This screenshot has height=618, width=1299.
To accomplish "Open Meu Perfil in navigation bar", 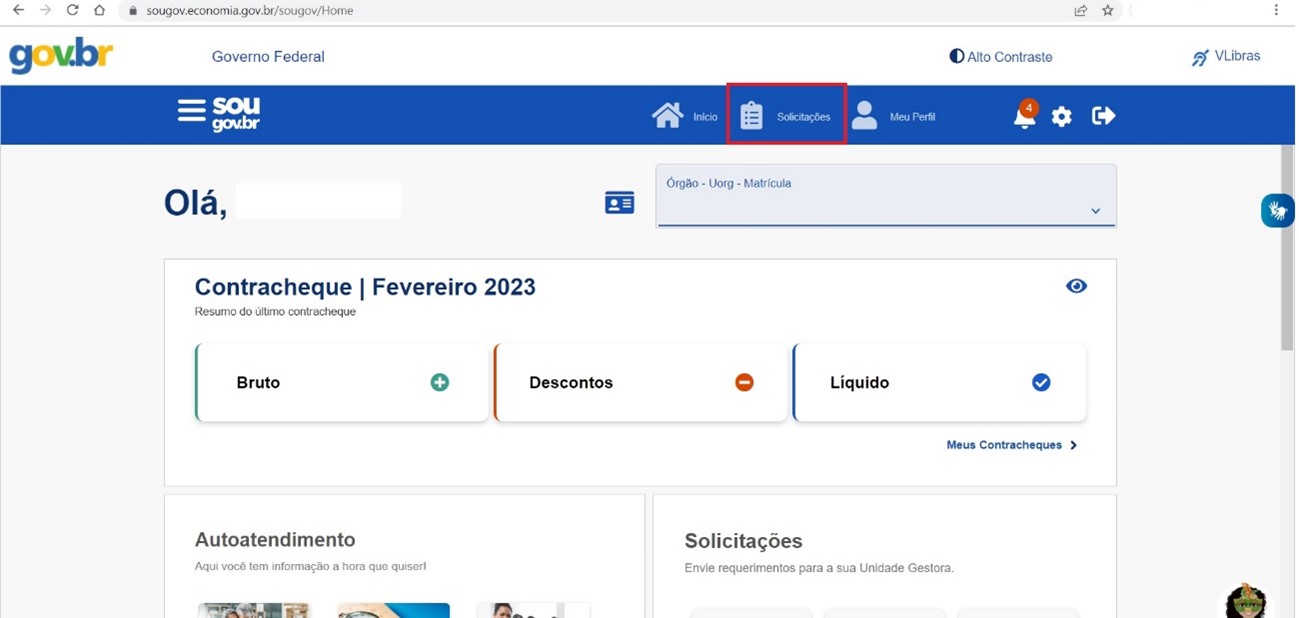I will click(893, 116).
